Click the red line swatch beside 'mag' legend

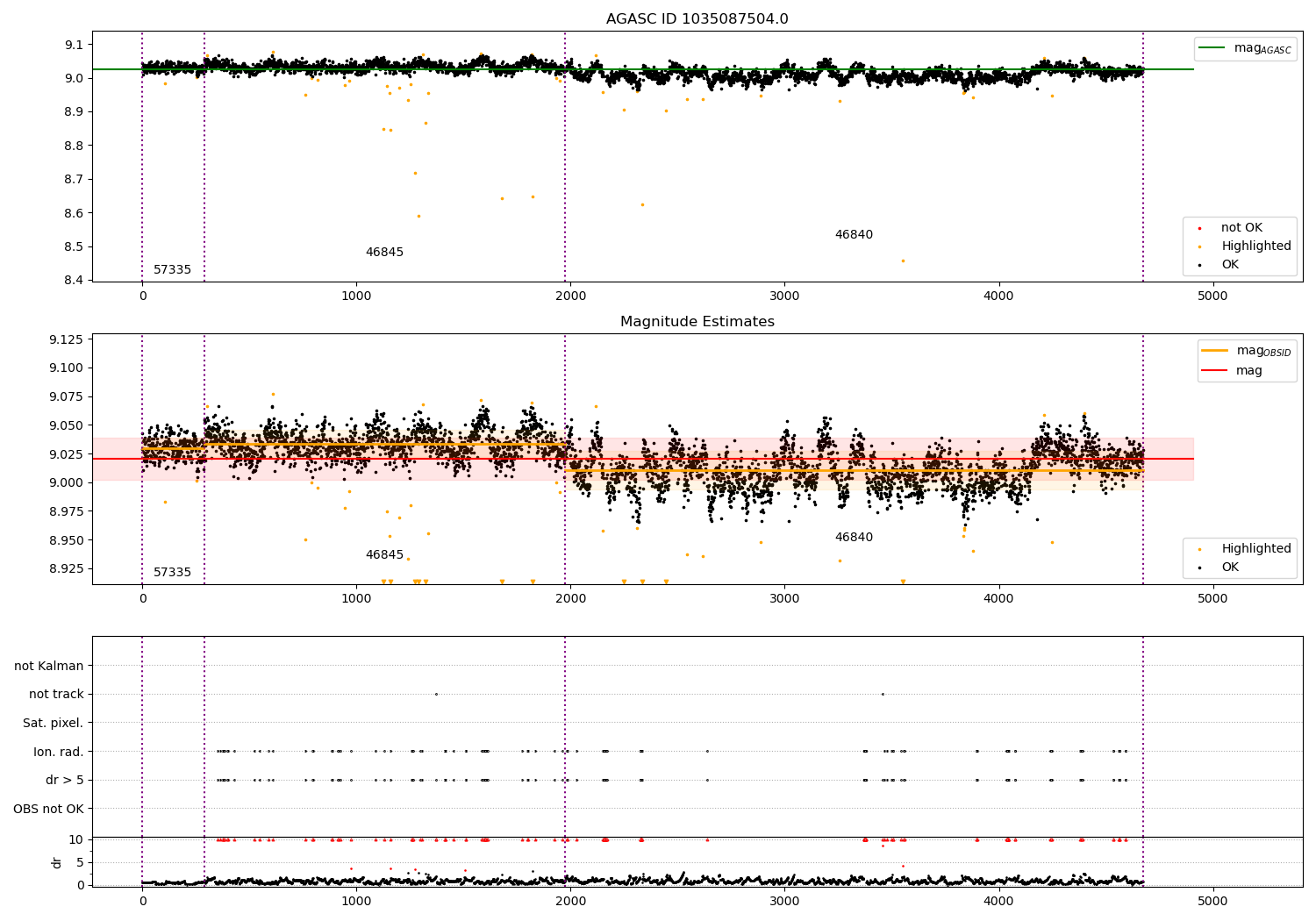(1214, 371)
